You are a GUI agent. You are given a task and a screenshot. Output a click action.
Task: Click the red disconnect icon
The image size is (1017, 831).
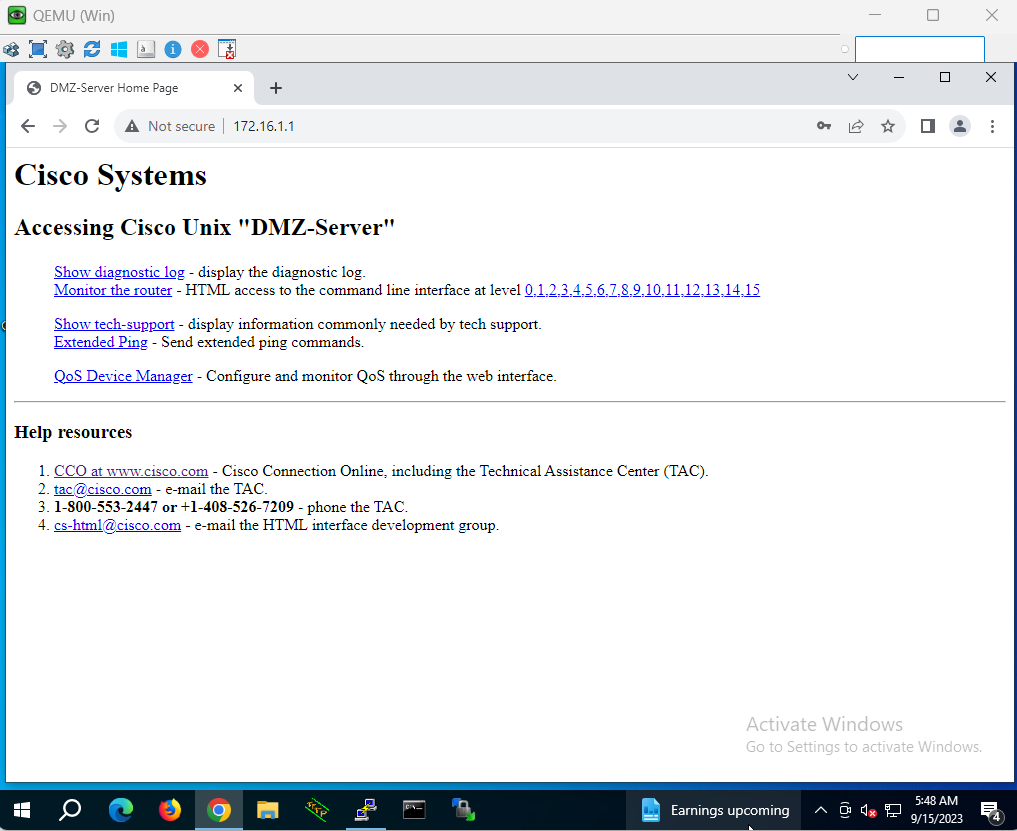[200, 49]
